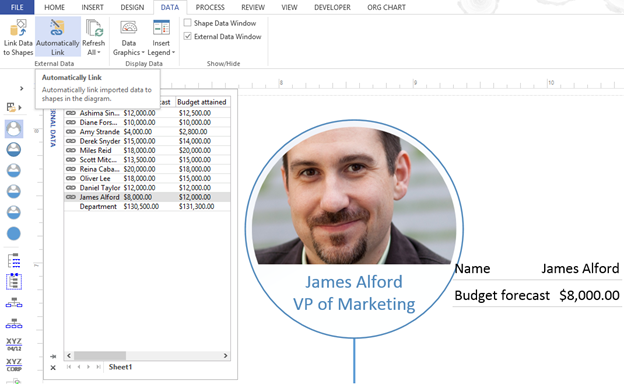Enable the Shape Data Window checkbox
This screenshot has width=624, height=384.
[x=187, y=23]
